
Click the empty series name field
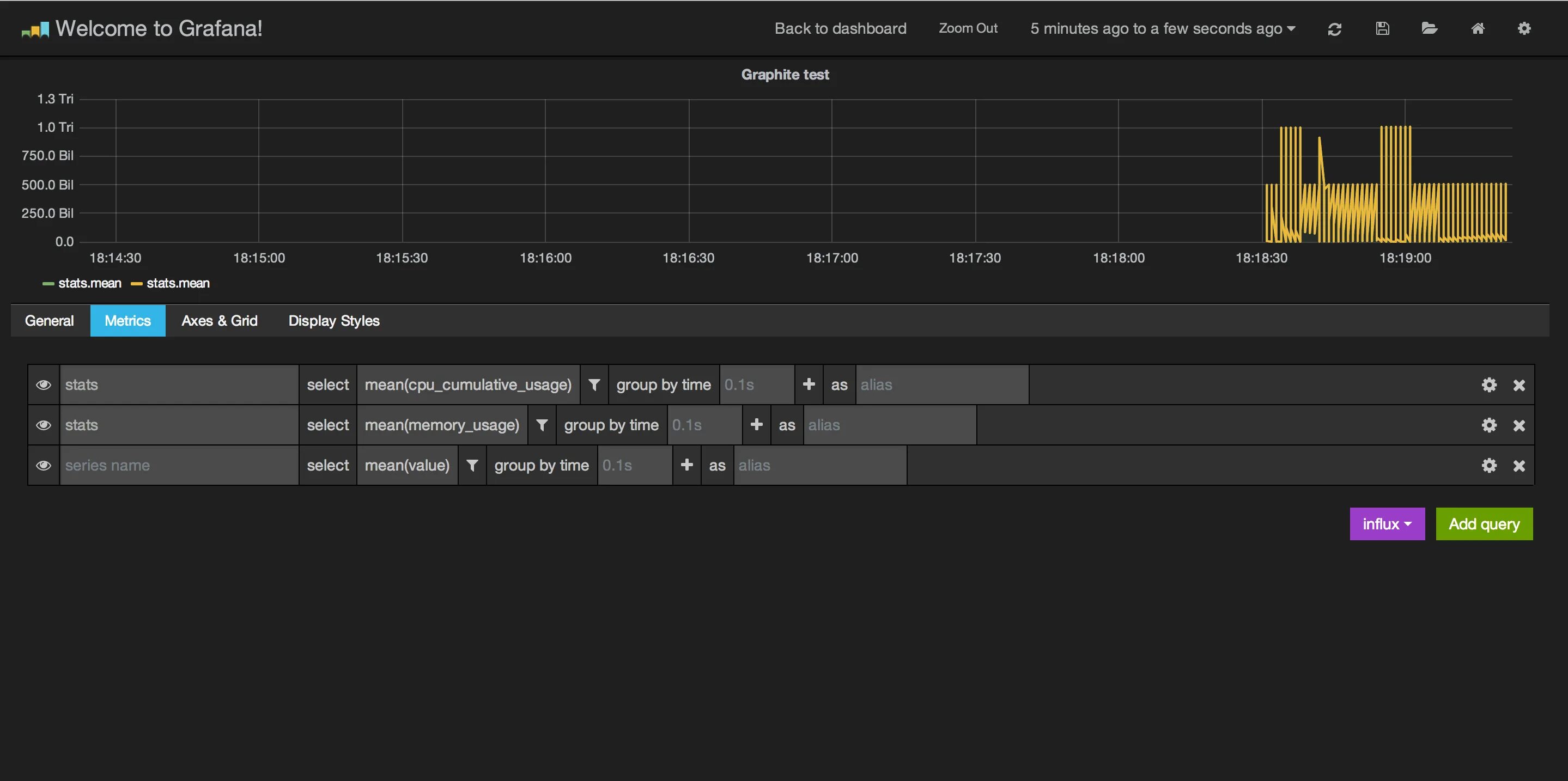179,465
